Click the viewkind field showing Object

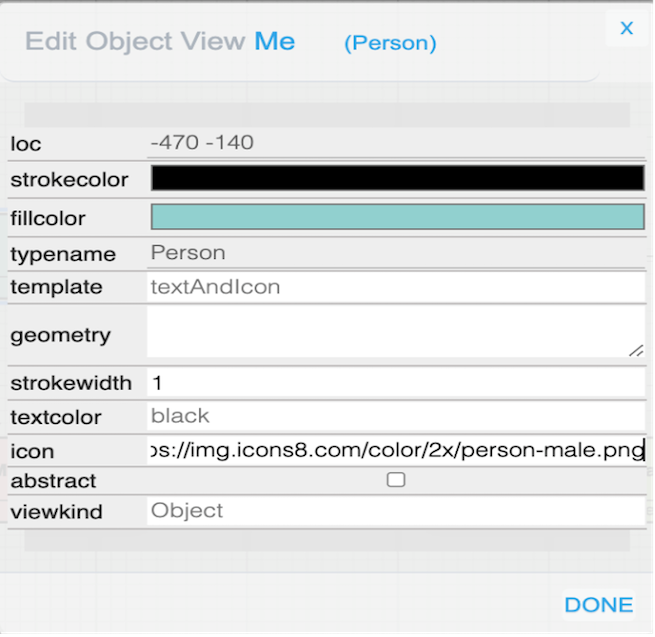(x=396, y=510)
